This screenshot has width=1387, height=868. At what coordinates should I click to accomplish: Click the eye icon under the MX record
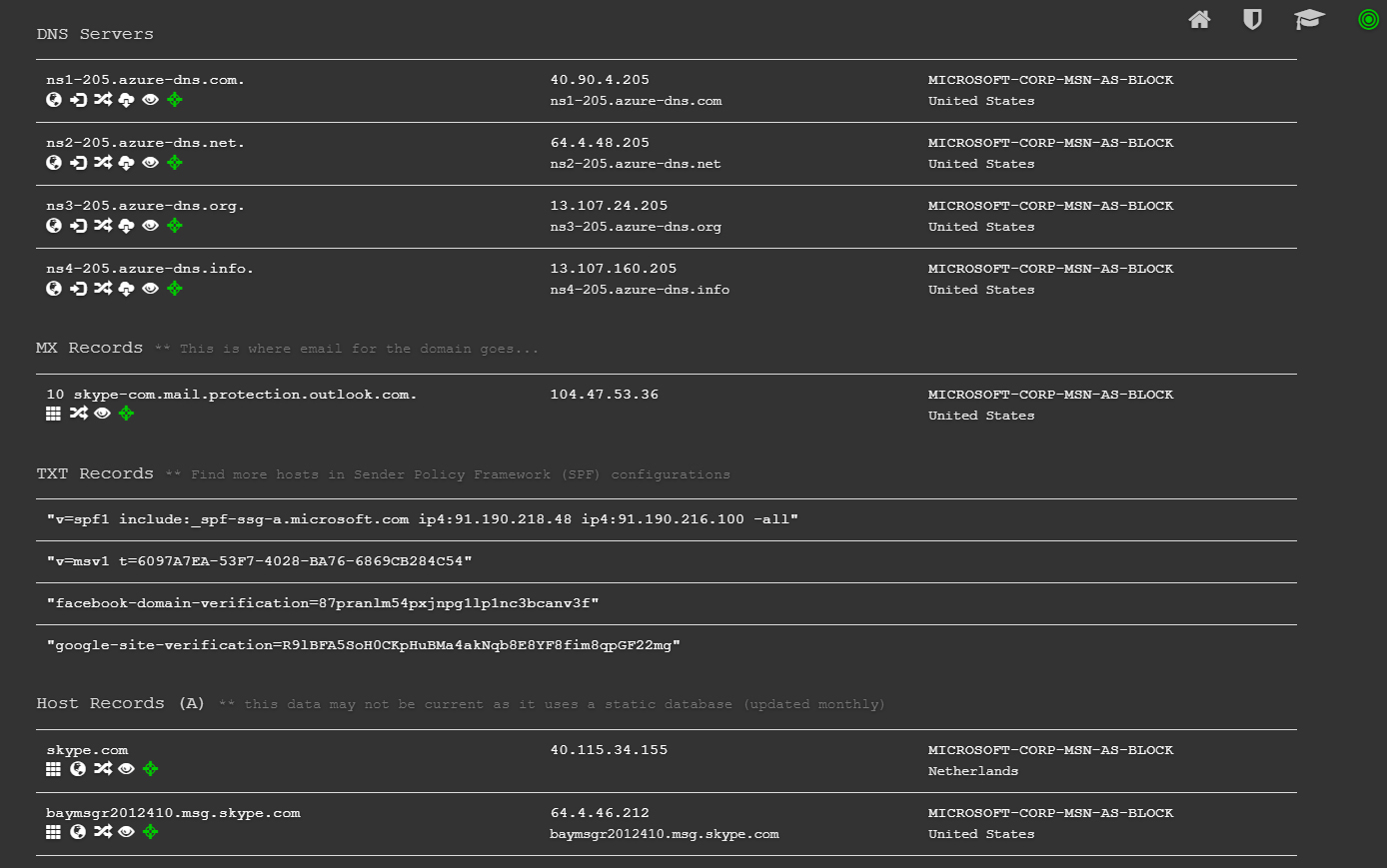[x=102, y=413]
